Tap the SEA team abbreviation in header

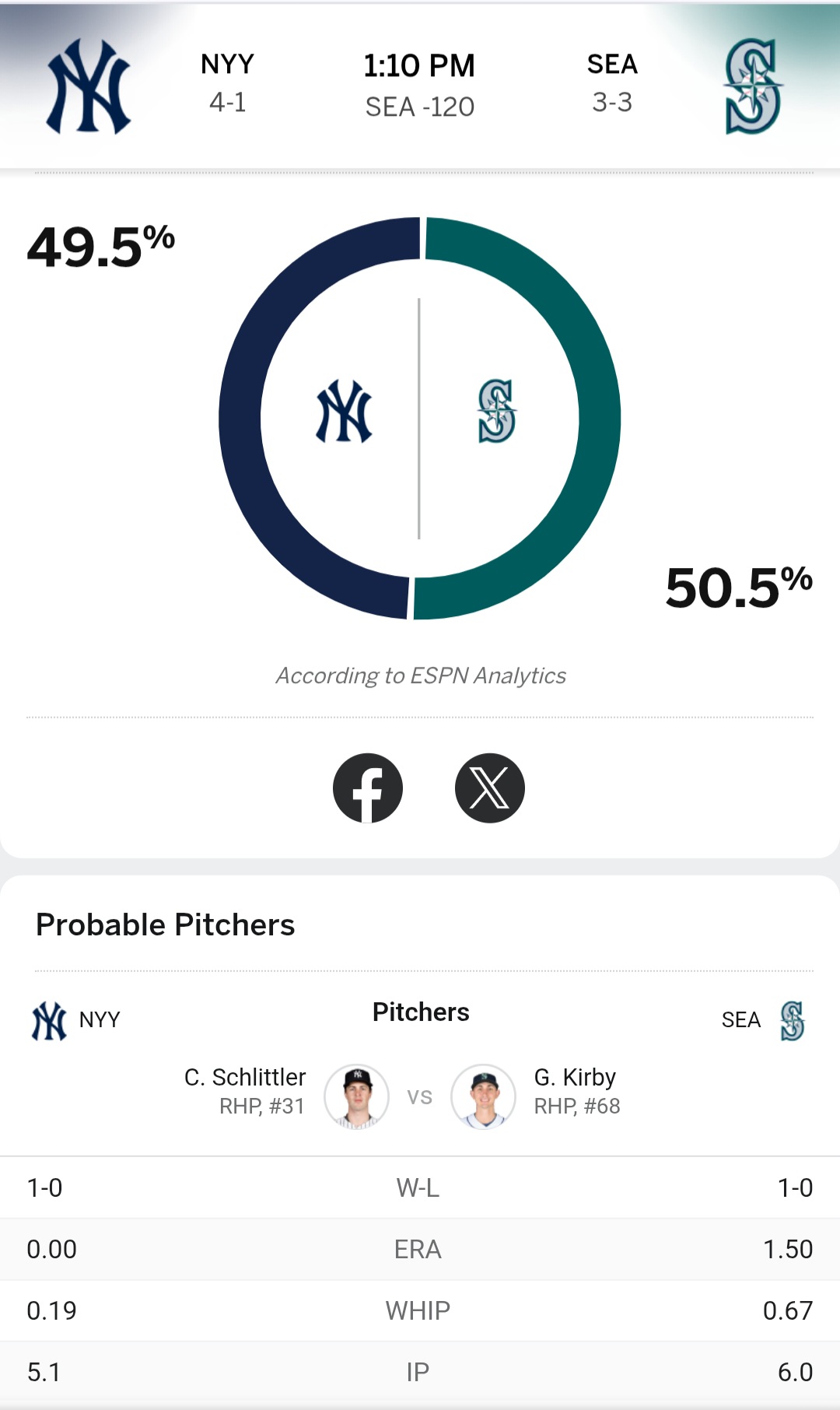tap(612, 65)
